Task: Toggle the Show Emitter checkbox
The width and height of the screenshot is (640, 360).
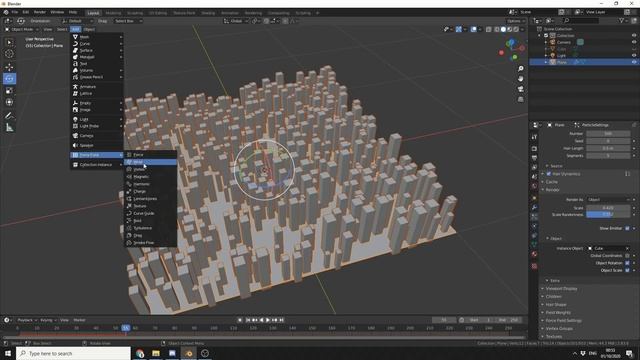Action: [627, 228]
